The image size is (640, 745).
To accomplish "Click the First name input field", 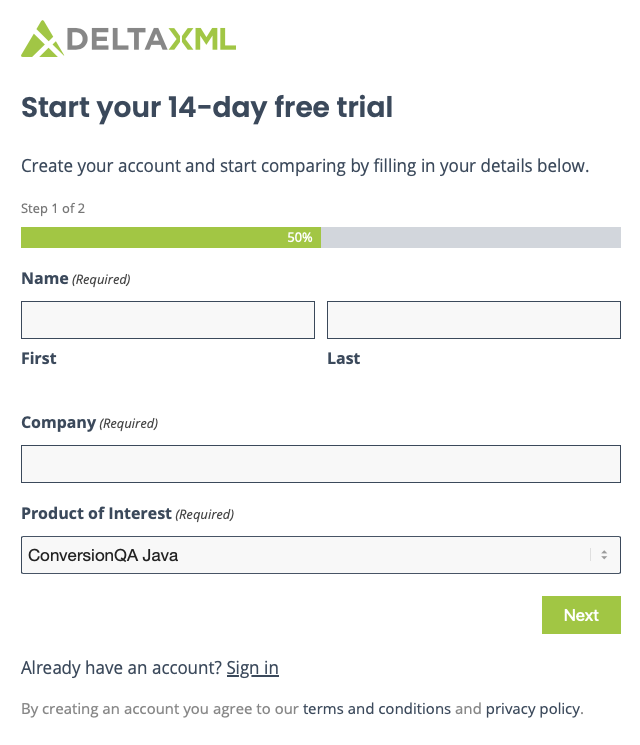I will click(168, 320).
